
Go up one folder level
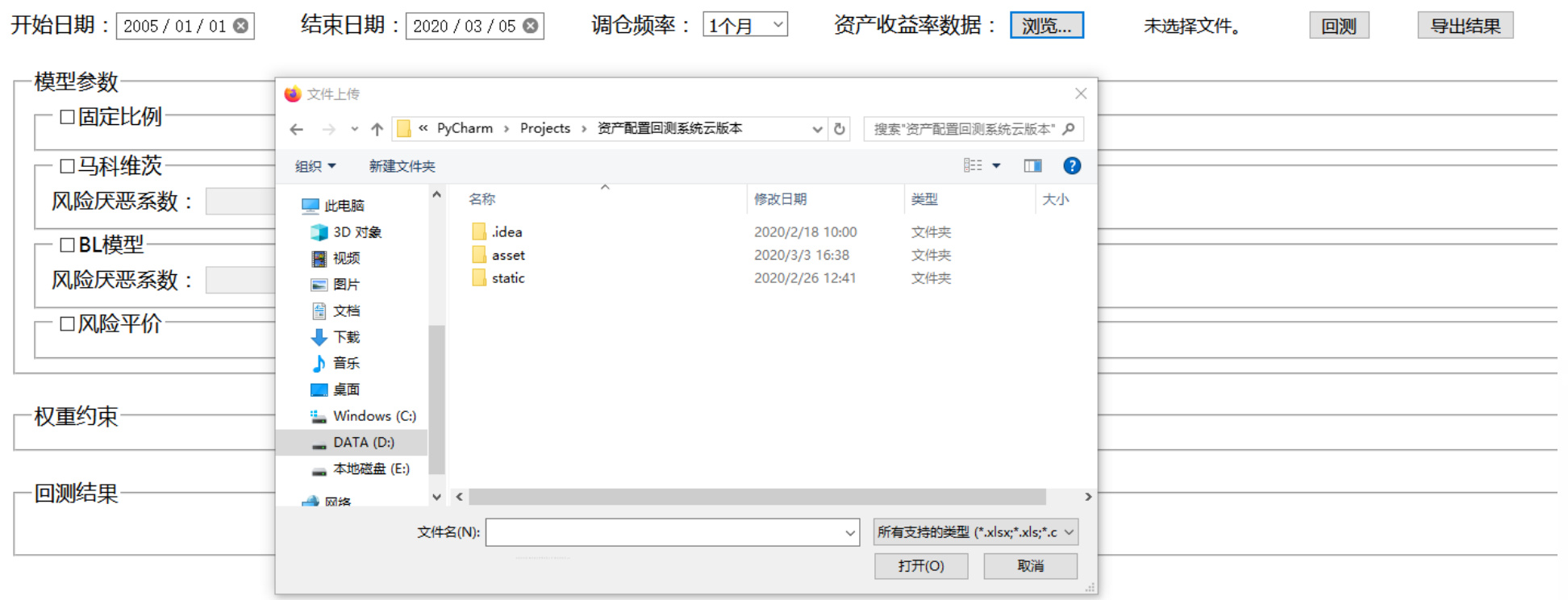tap(377, 129)
